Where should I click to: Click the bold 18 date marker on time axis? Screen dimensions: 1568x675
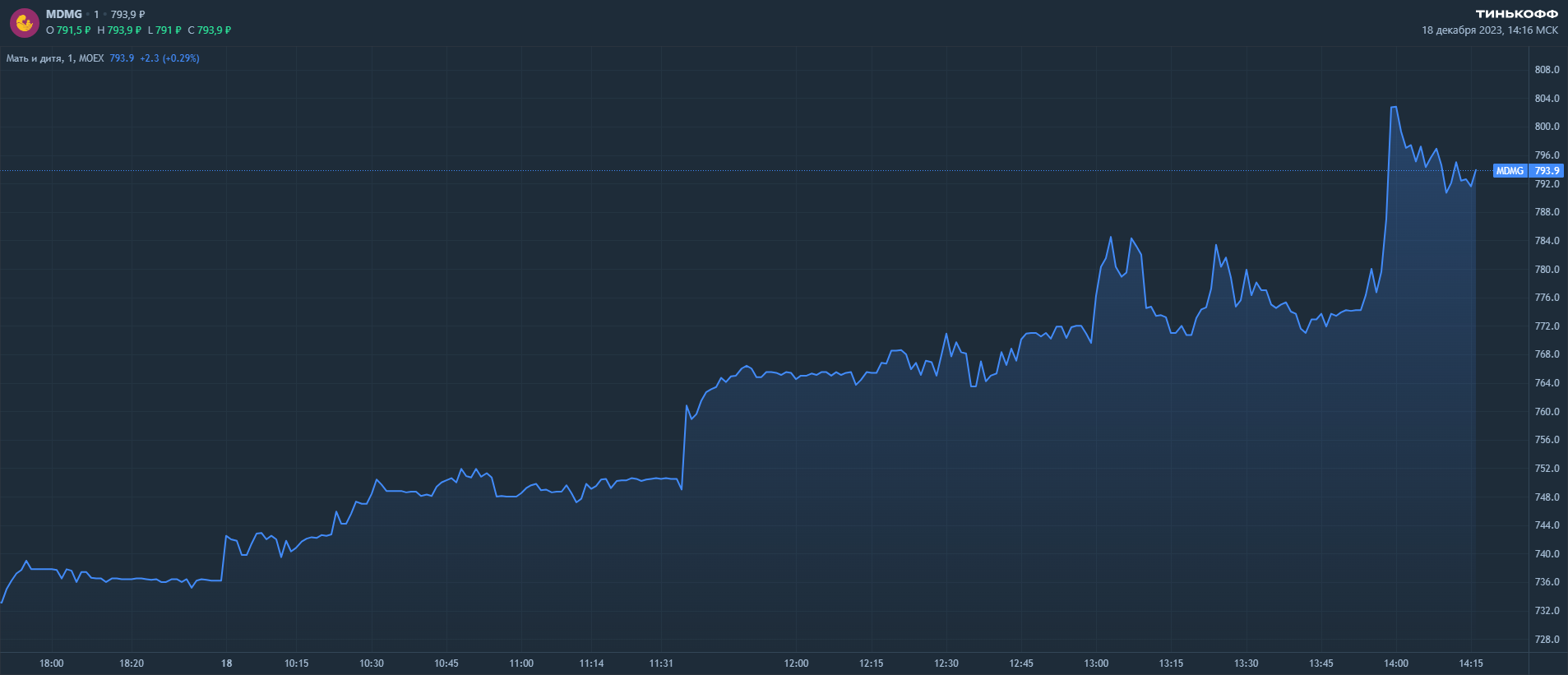click(226, 663)
